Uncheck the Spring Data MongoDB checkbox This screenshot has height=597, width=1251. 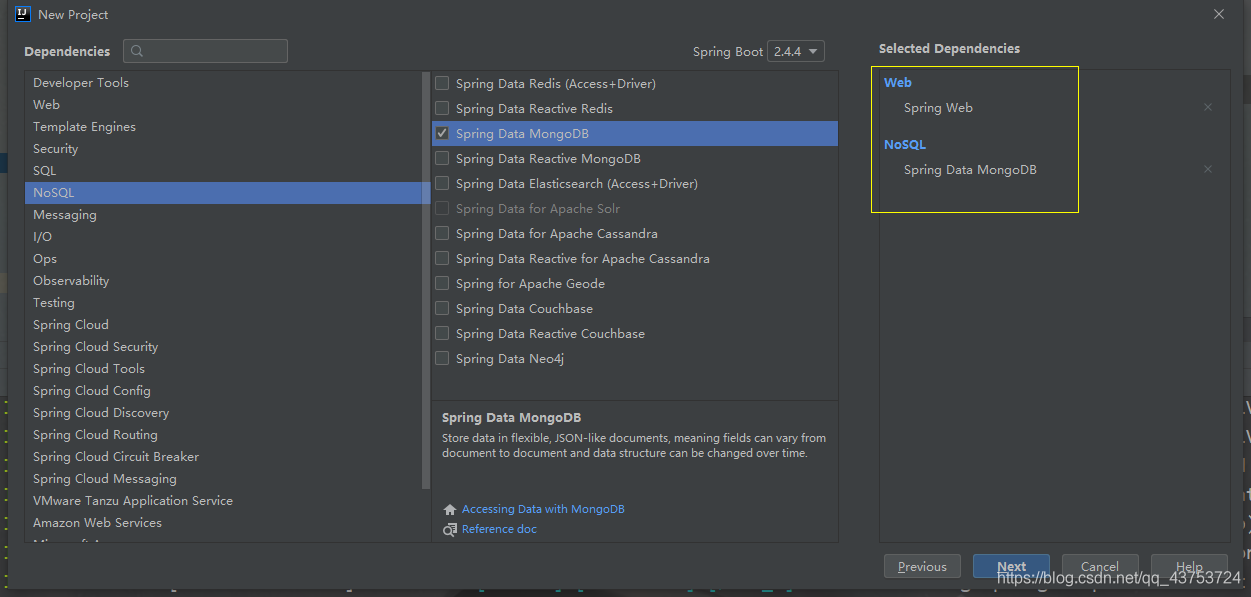pyautogui.click(x=442, y=133)
